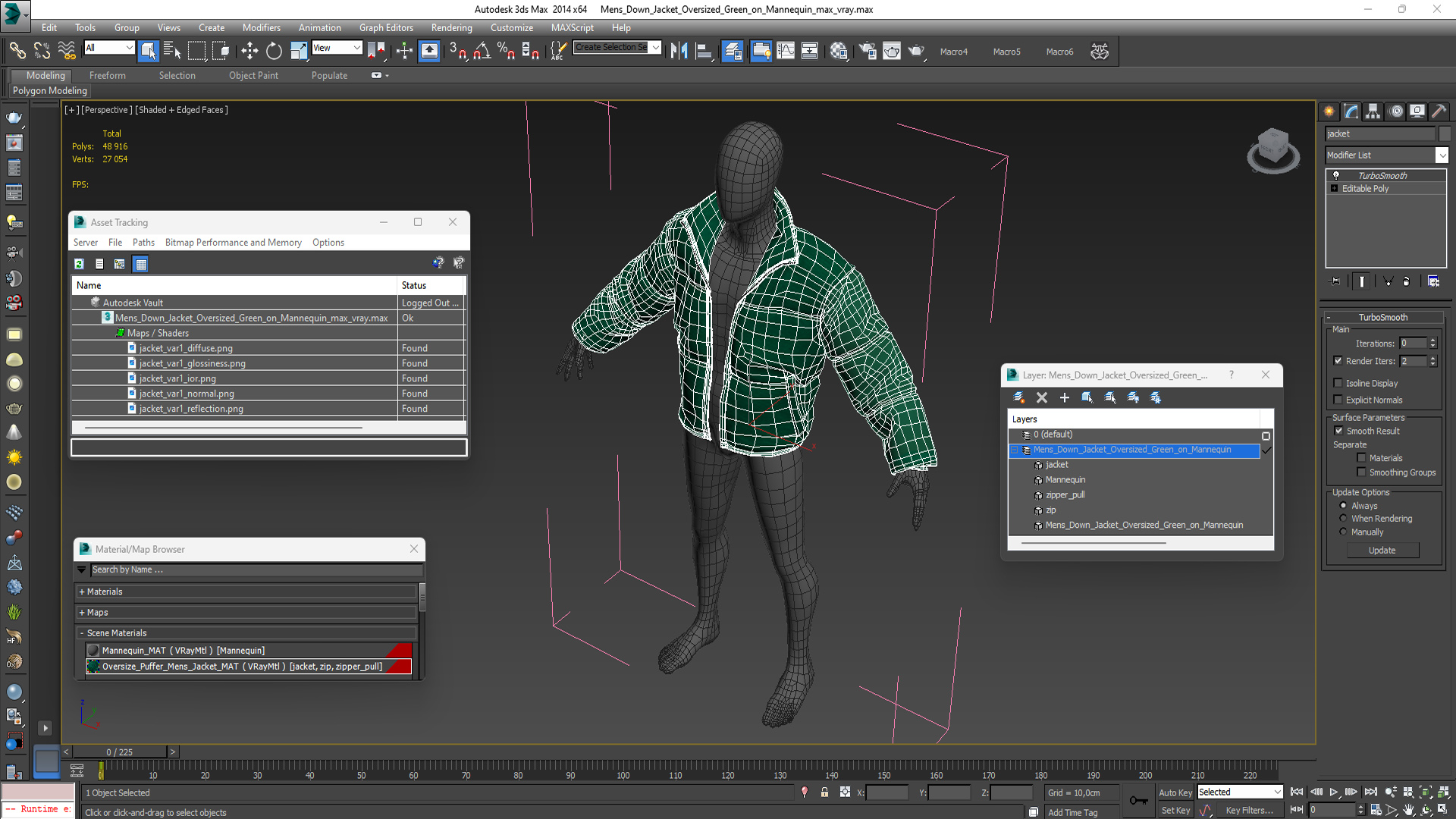Open the Modify command panel tab icon
The height and width of the screenshot is (819, 1456).
click(1351, 111)
